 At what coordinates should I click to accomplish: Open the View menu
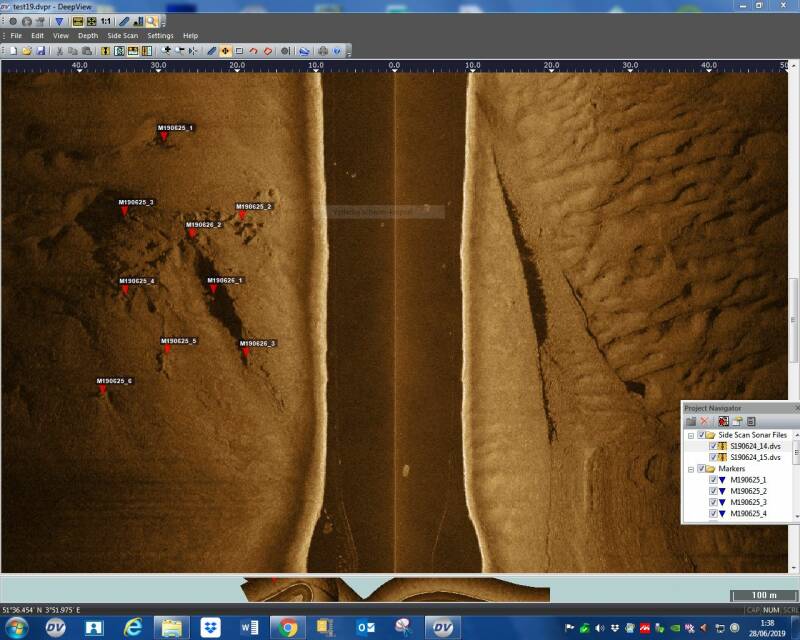(x=61, y=36)
